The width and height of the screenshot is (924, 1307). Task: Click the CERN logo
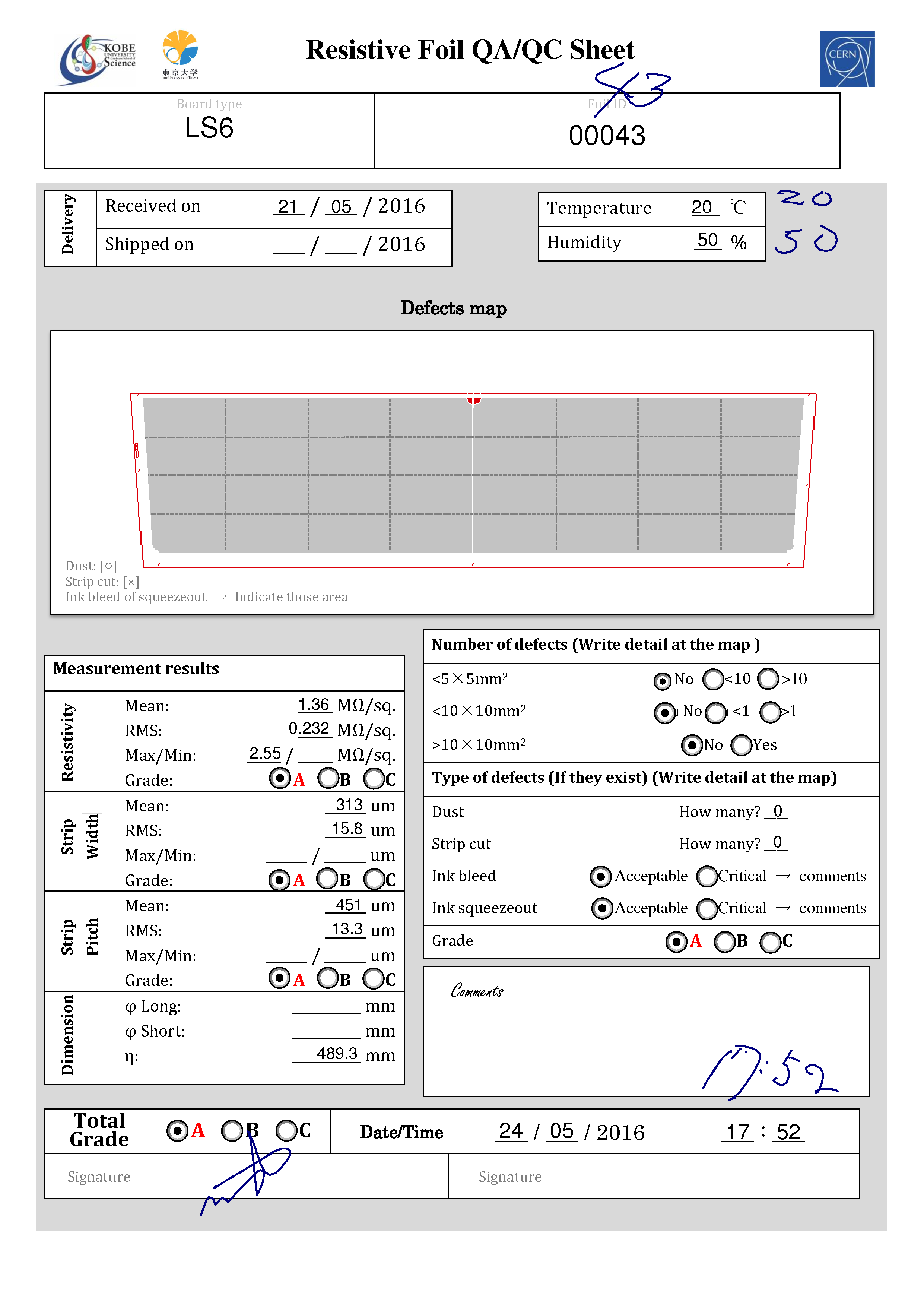[x=847, y=58]
